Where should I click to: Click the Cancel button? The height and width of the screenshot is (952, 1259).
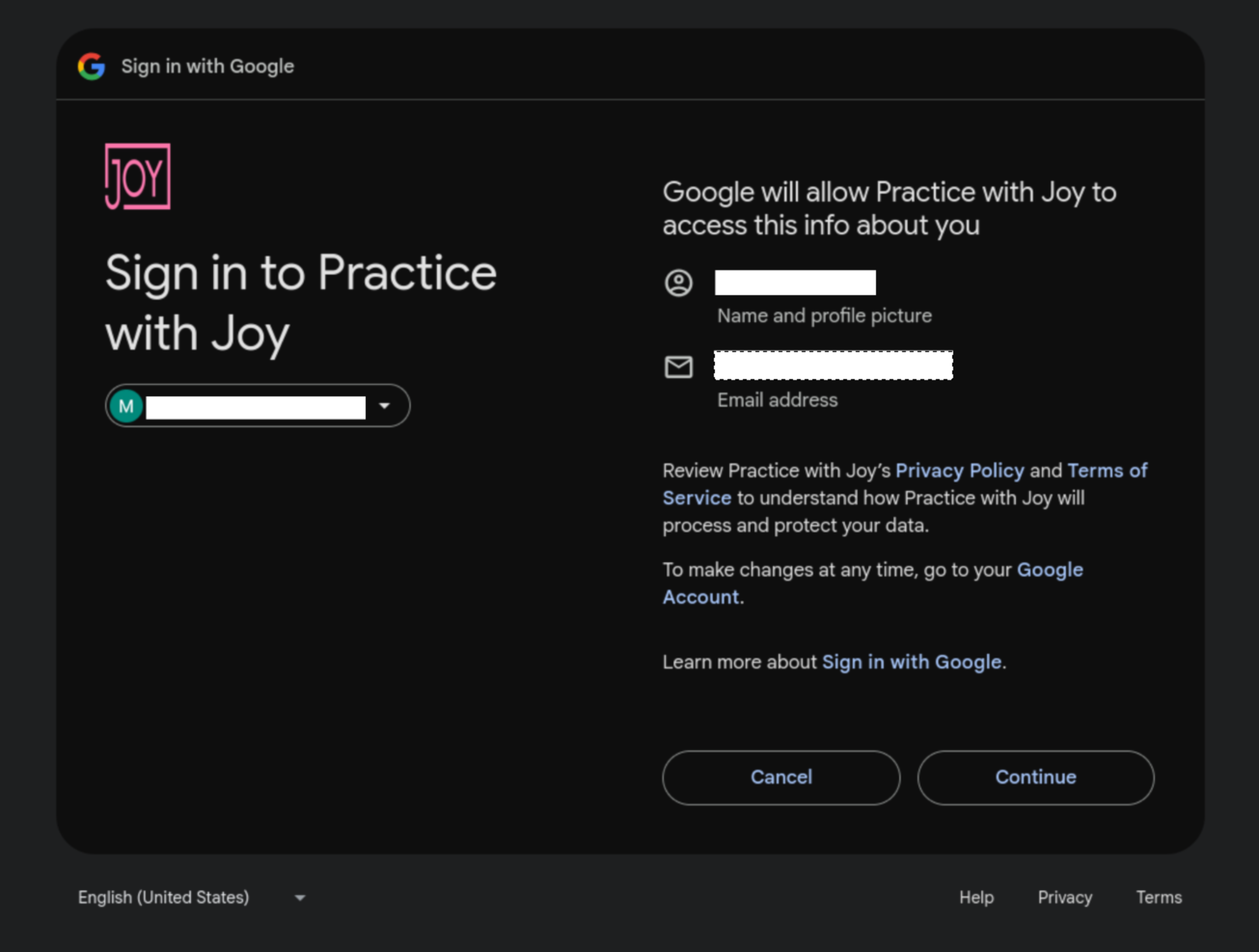[x=781, y=777]
